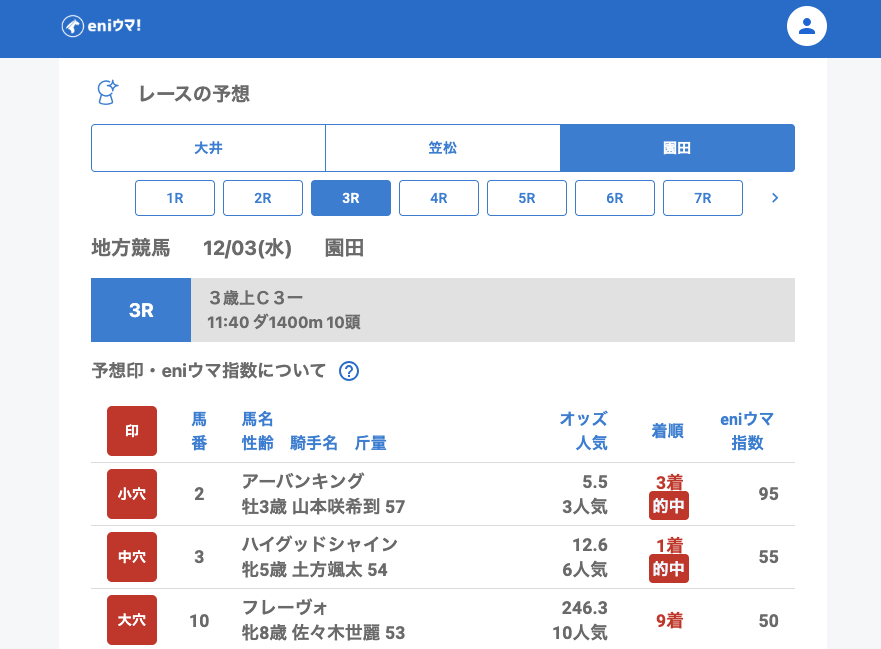Select race 1R
The width and height of the screenshot is (881, 649).
click(x=175, y=198)
